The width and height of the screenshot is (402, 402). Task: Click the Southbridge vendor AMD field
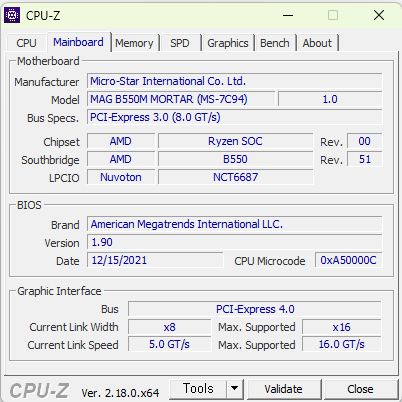point(121,159)
